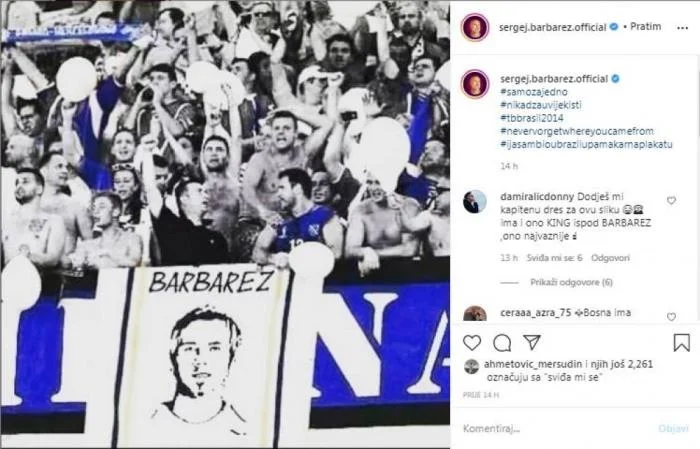Image resolution: width=700 pixels, height=449 pixels.
Task: Open damiralicdonny's profile picture
Action: point(475,201)
